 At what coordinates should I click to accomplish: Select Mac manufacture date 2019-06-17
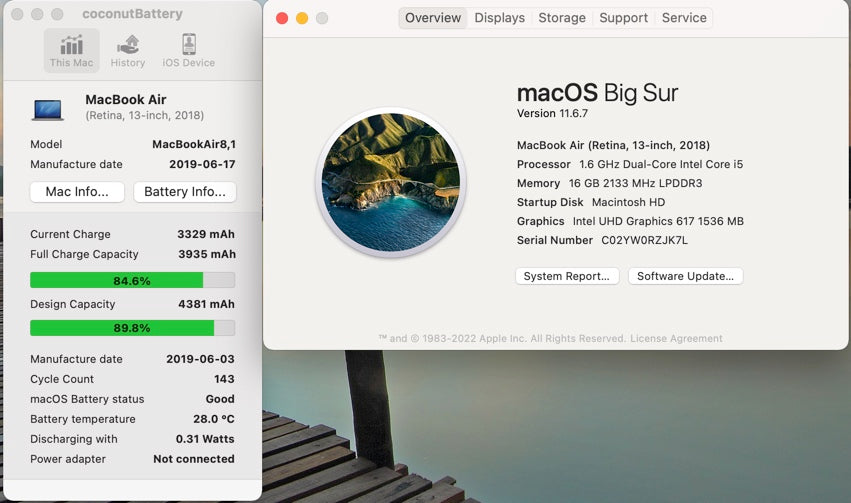pyautogui.click(x=202, y=164)
